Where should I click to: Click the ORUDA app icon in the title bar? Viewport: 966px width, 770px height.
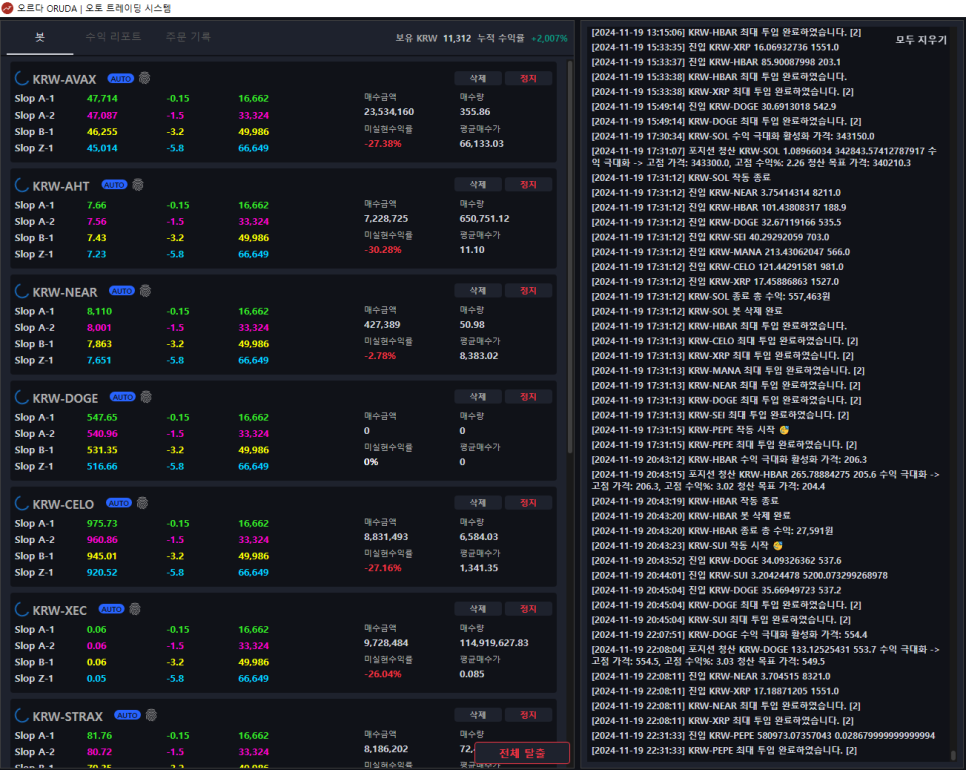tap(7, 8)
